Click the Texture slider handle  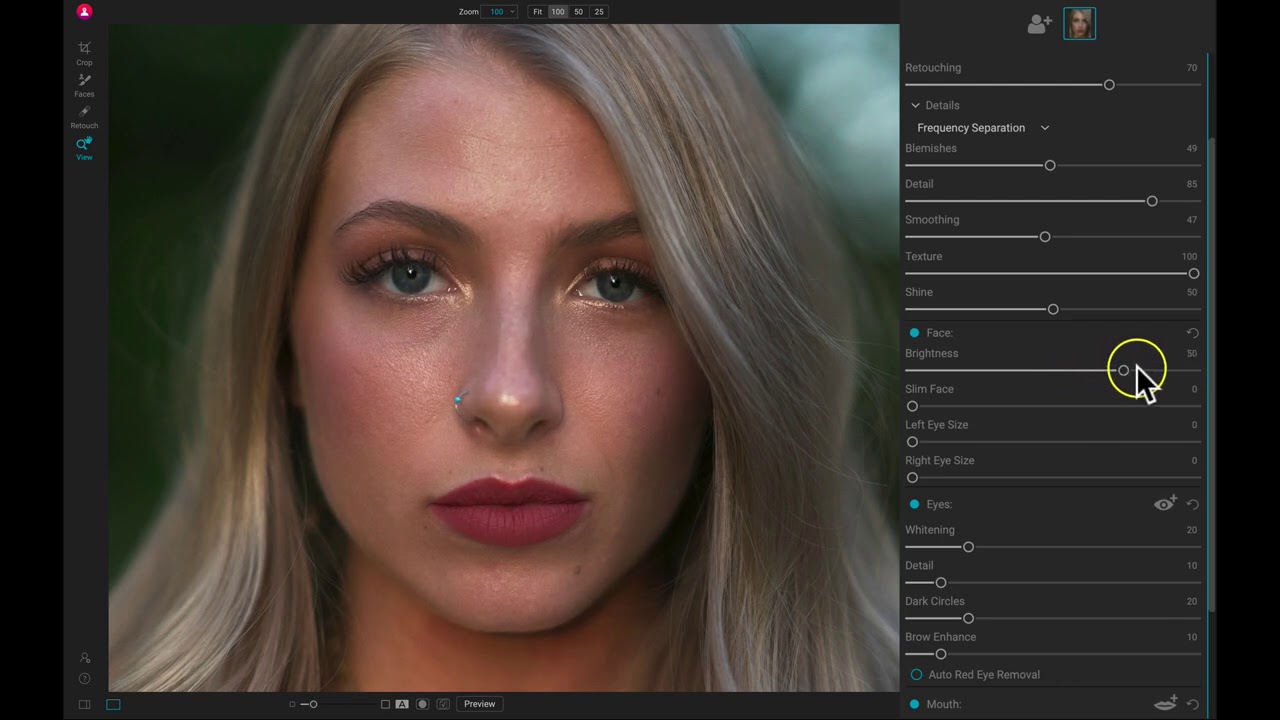pyautogui.click(x=1194, y=273)
